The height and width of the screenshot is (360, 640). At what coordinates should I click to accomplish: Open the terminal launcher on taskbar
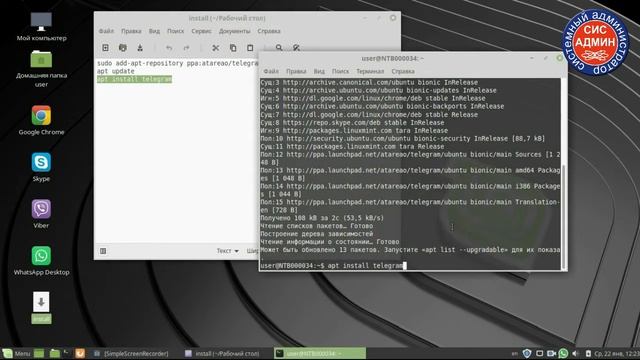(66, 353)
